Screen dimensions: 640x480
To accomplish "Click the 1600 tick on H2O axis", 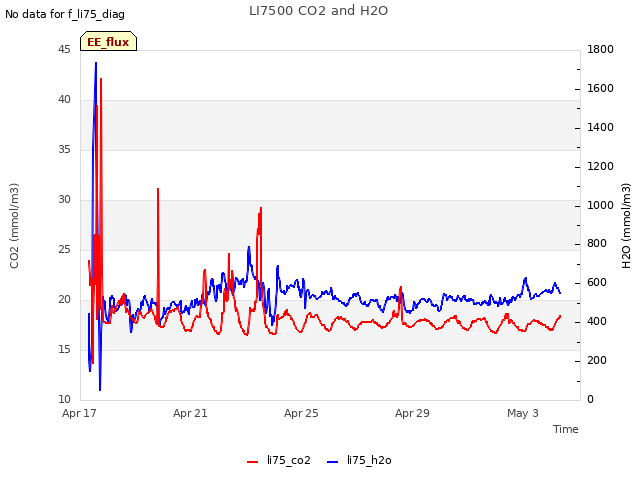I will 600,89.
